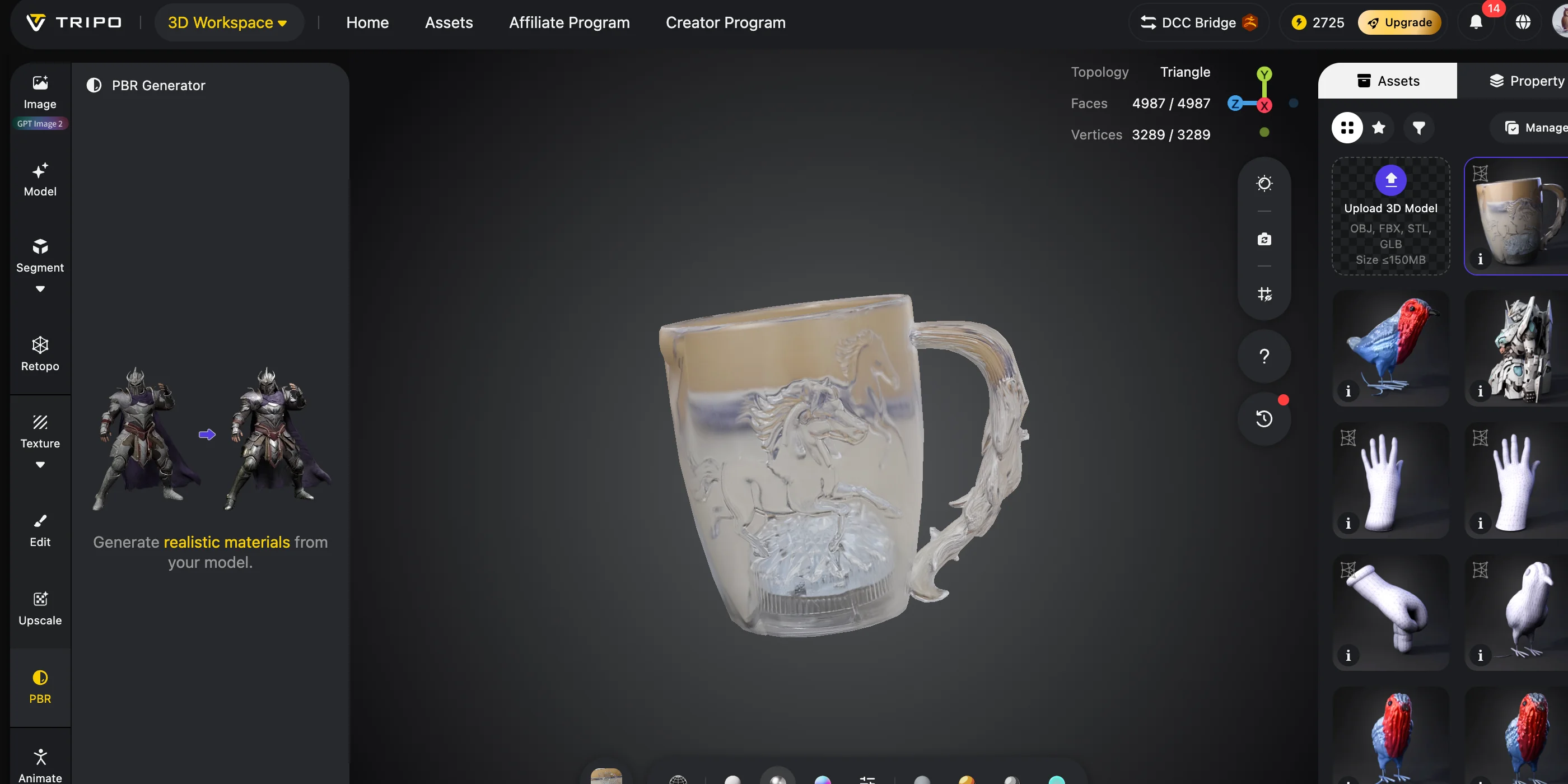This screenshot has height=784, width=1568.
Task: Select the orange material sphere swatch
Action: [966, 779]
